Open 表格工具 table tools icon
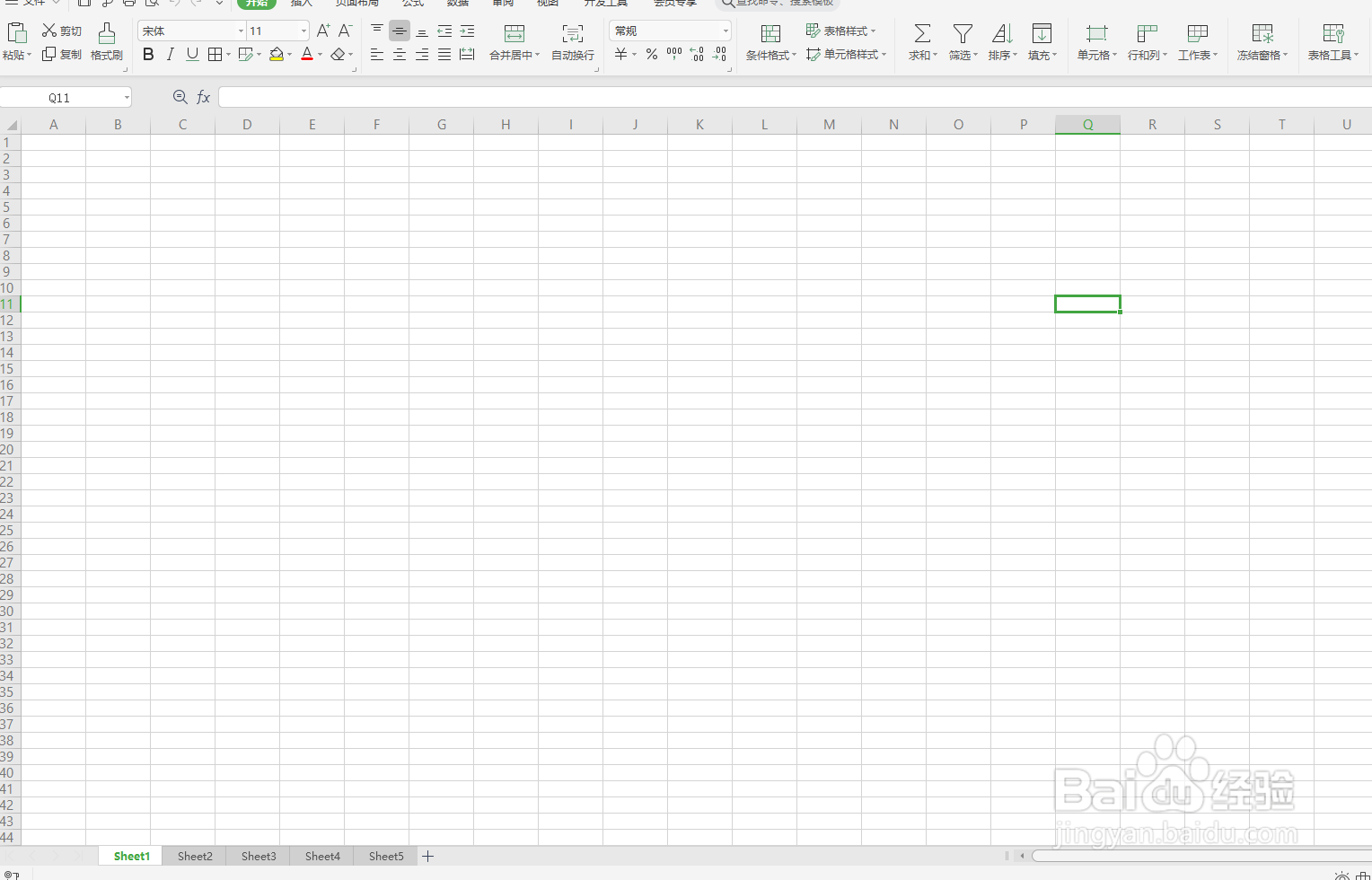The width and height of the screenshot is (1372, 880). (x=1333, y=34)
